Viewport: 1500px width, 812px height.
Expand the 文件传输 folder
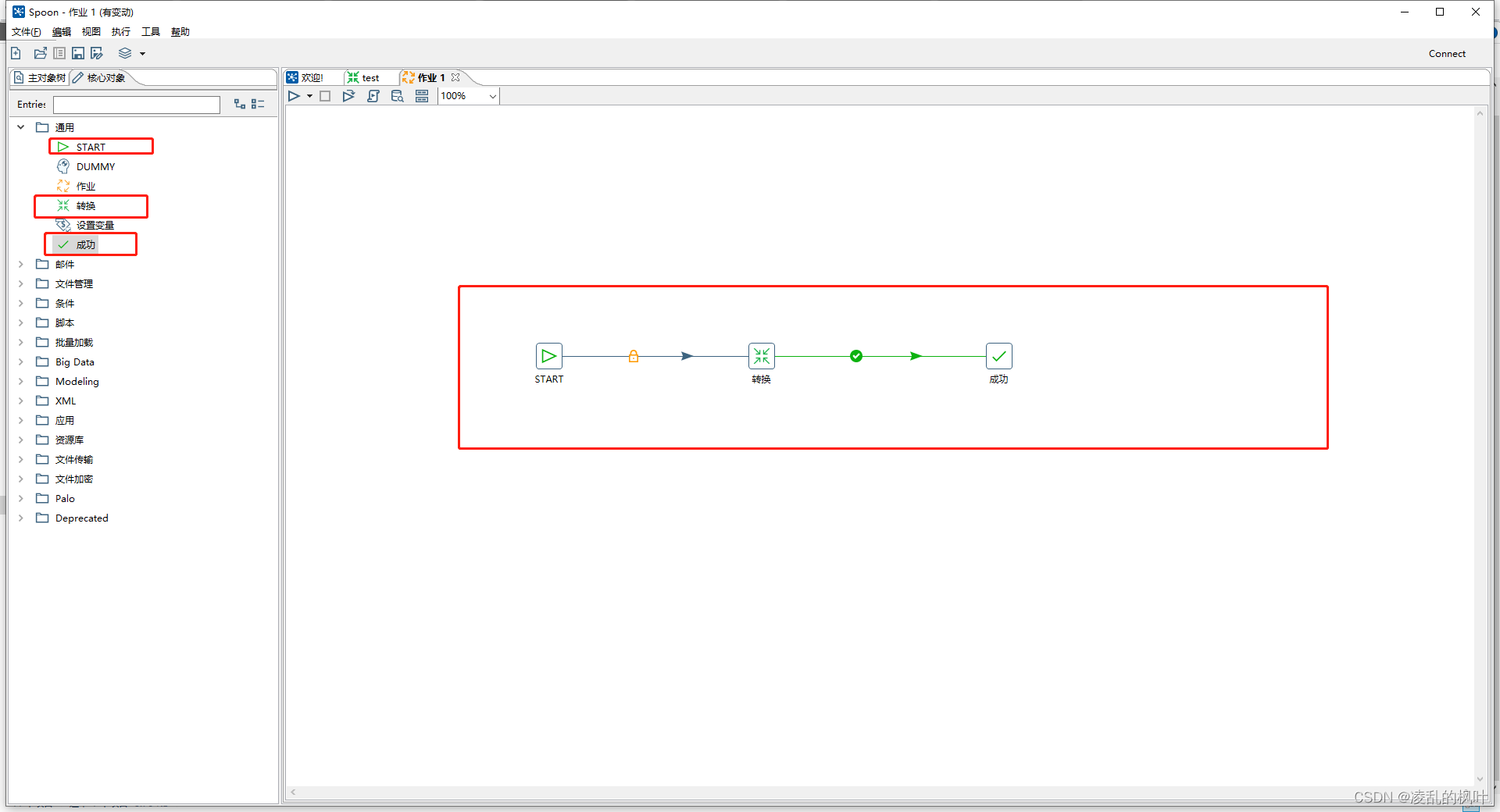[x=21, y=459]
